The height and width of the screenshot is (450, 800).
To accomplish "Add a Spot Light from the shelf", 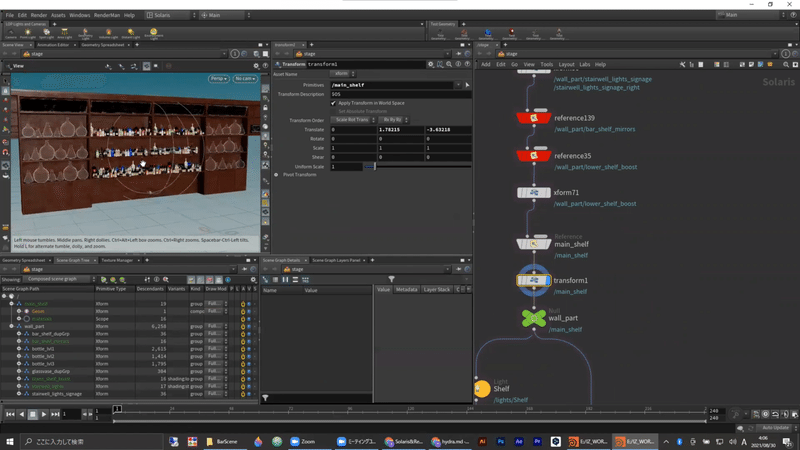I will (46, 34).
